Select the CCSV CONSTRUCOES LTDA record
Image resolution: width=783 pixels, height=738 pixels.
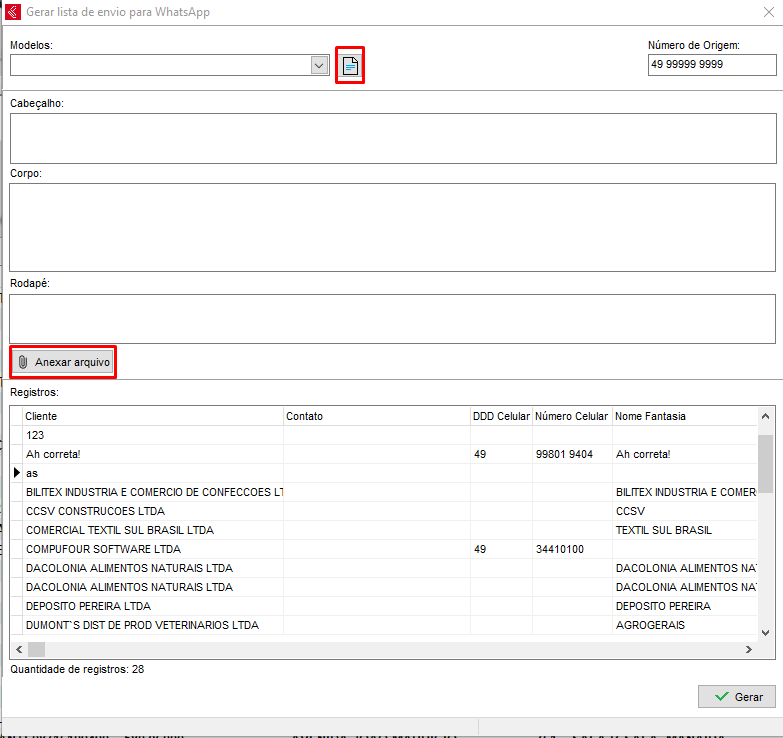click(x=95, y=511)
